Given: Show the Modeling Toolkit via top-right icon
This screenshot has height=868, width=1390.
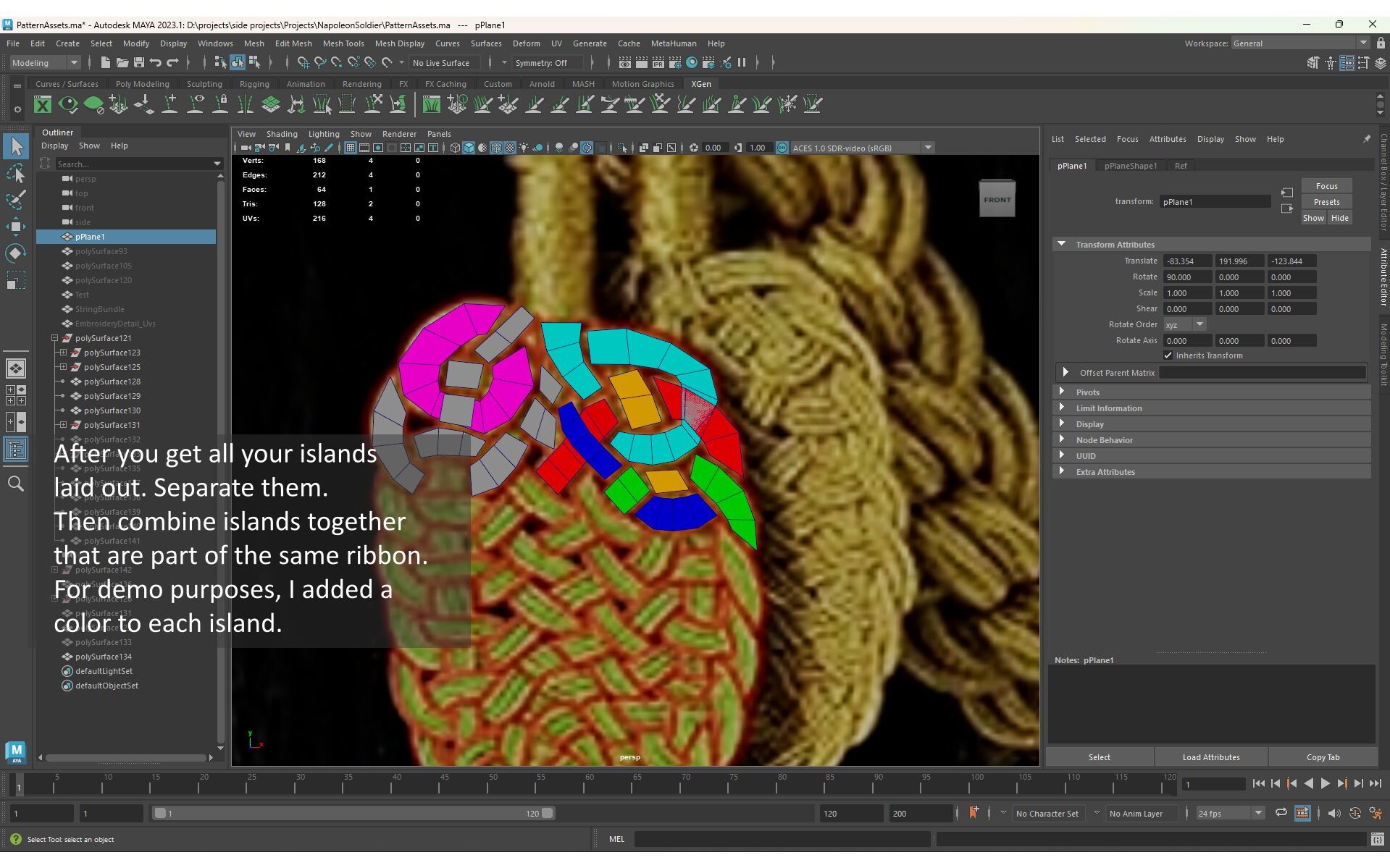Looking at the screenshot, I should pyautogui.click(x=1312, y=63).
